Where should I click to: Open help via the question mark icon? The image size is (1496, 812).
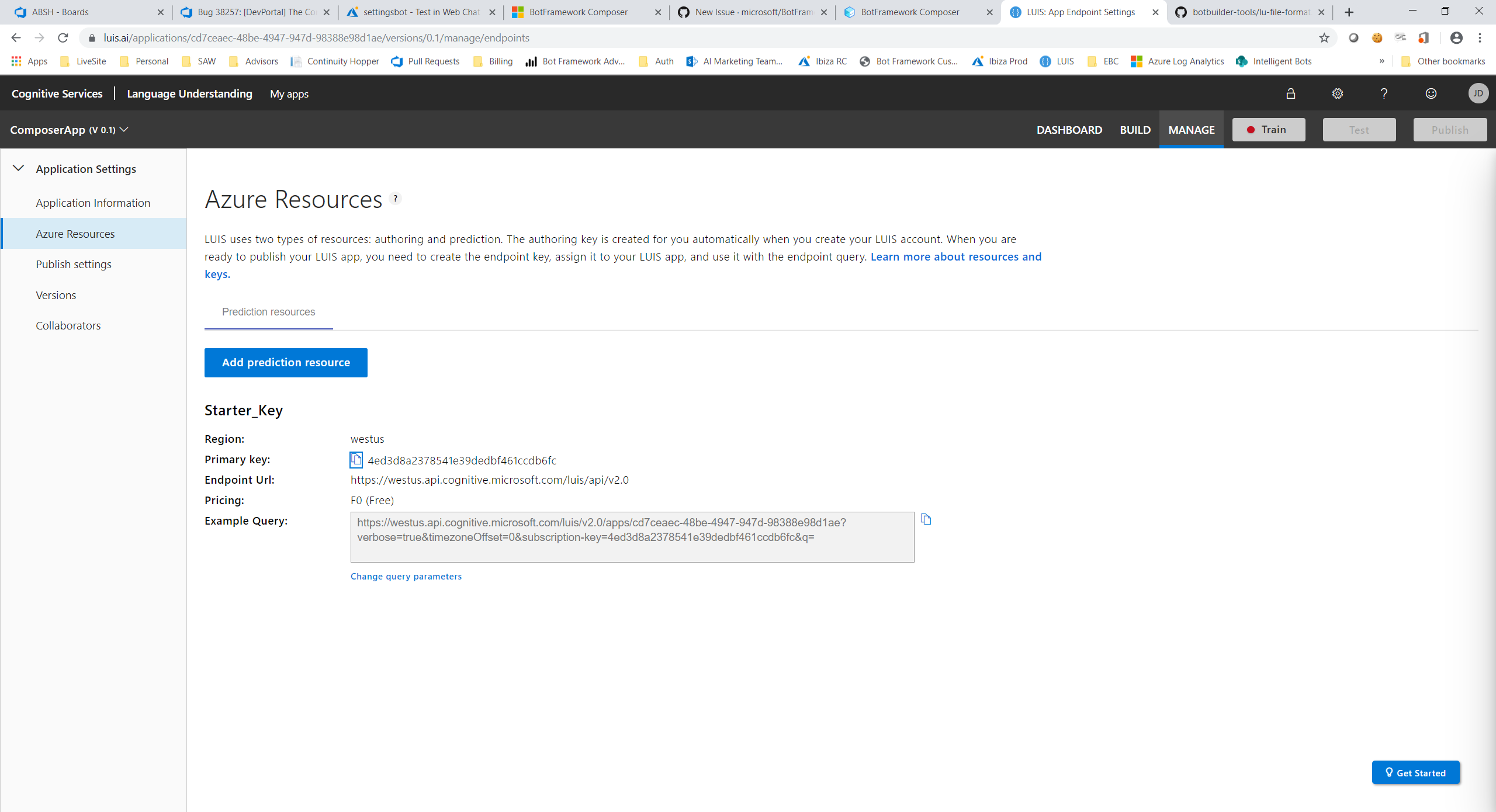coord(1384,93)
